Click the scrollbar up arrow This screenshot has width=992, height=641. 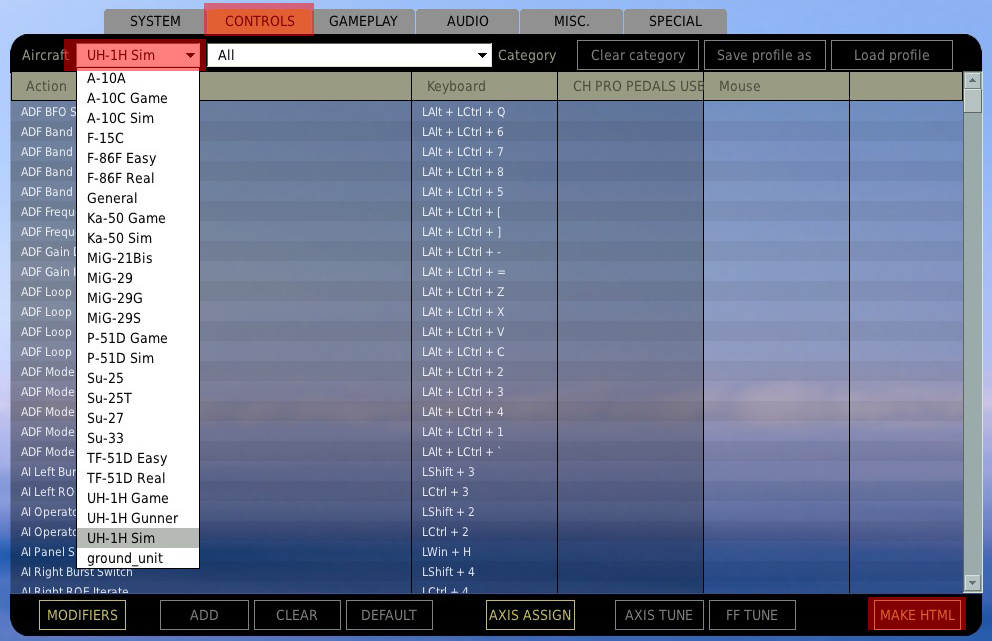[x=972, y=81]
